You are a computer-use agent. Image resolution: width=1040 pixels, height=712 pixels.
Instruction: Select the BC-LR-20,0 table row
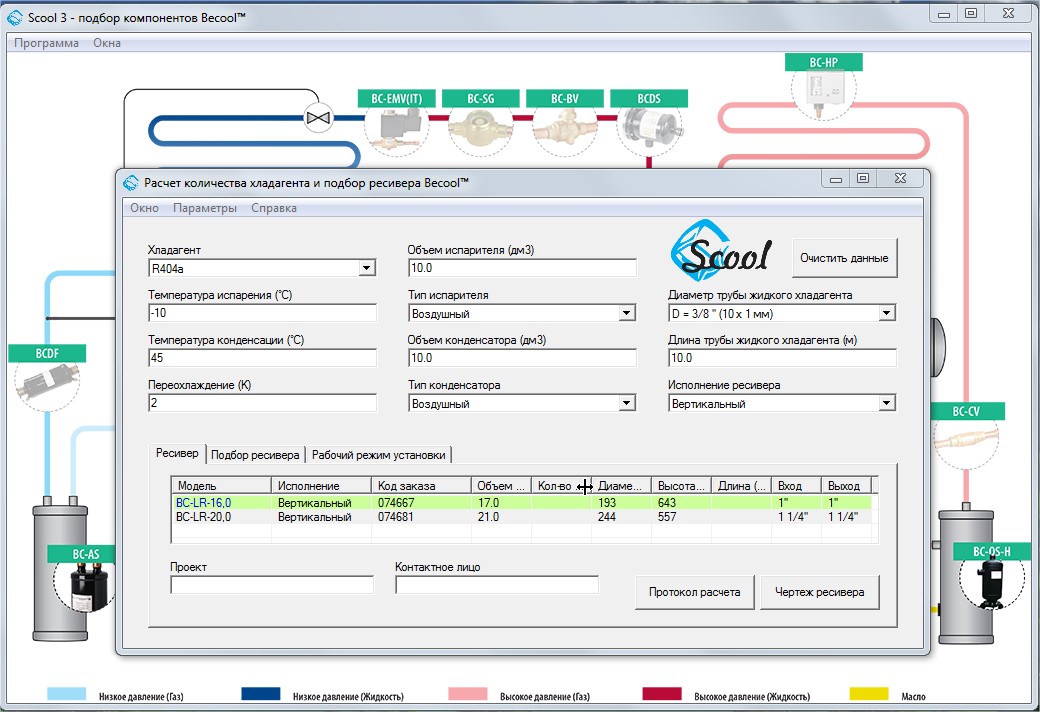pos(521,516)
